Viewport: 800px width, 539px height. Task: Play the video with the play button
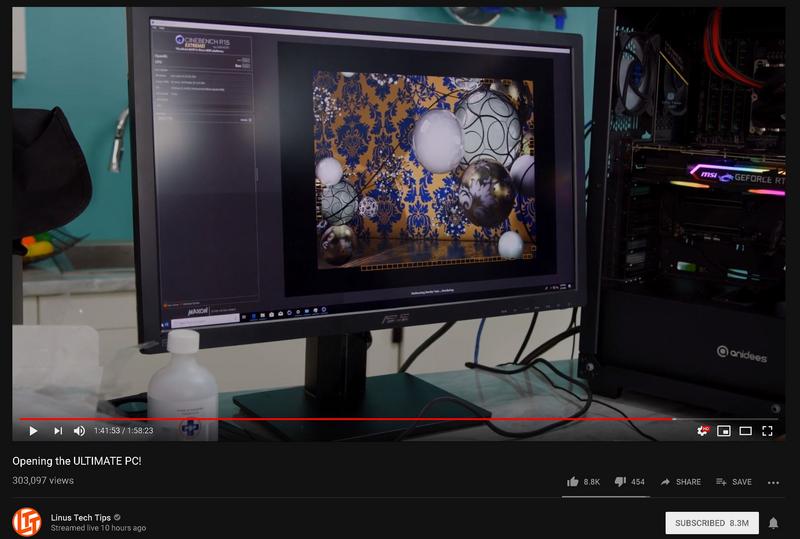(33, 431)
